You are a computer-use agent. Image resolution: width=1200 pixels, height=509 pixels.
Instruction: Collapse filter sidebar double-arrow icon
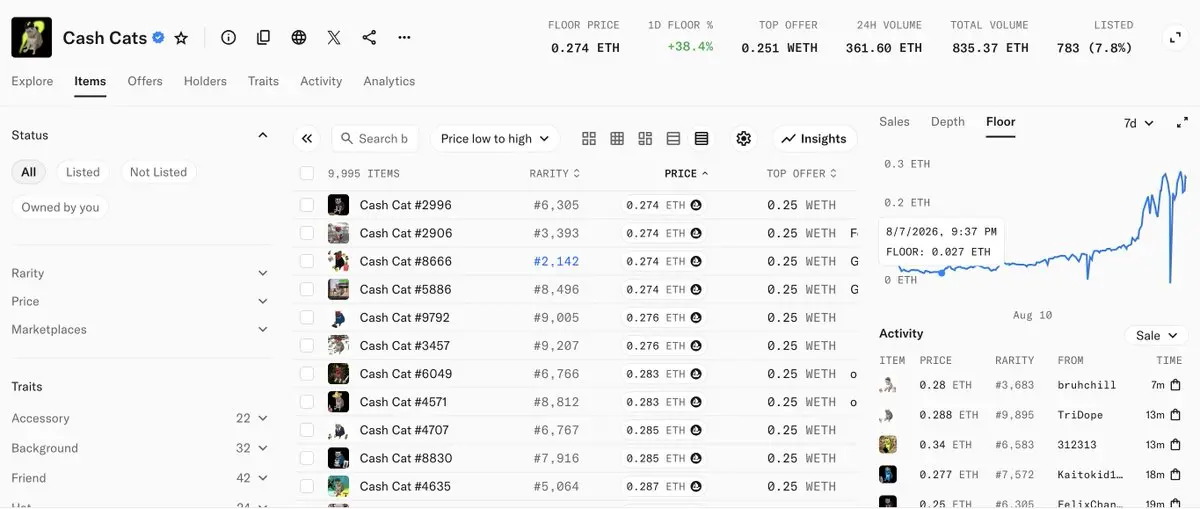tap(307, 139)
